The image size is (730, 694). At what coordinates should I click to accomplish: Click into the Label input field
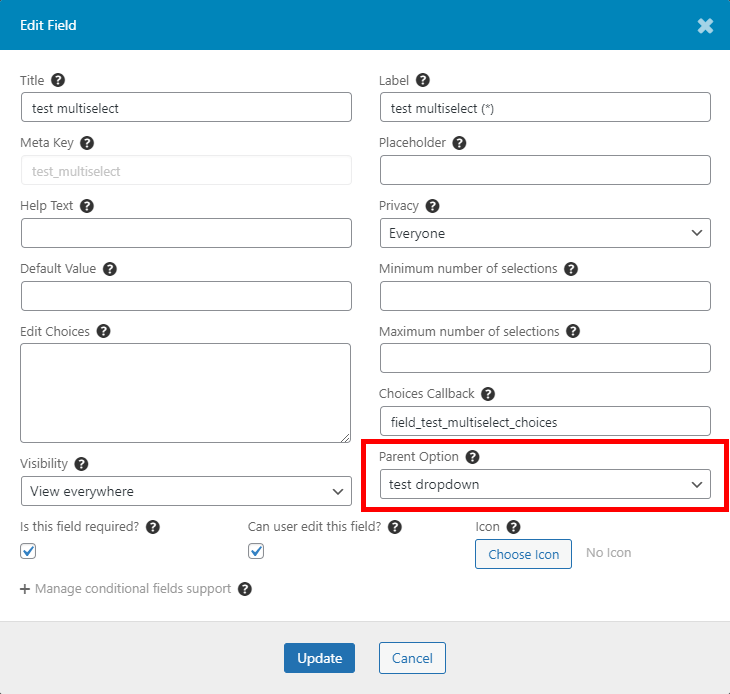pos(545,107)
